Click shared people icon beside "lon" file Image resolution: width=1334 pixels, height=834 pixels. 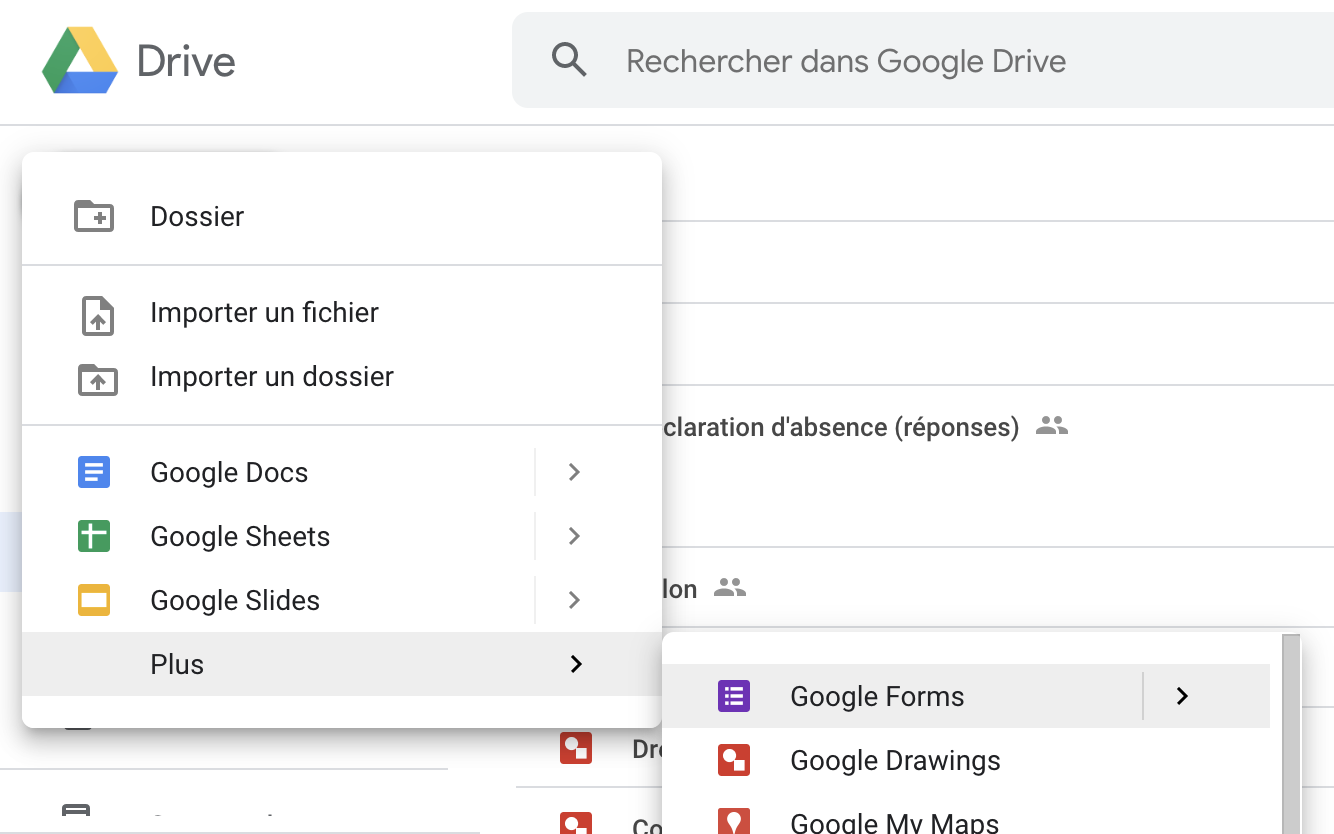click(x=730, y=588)
